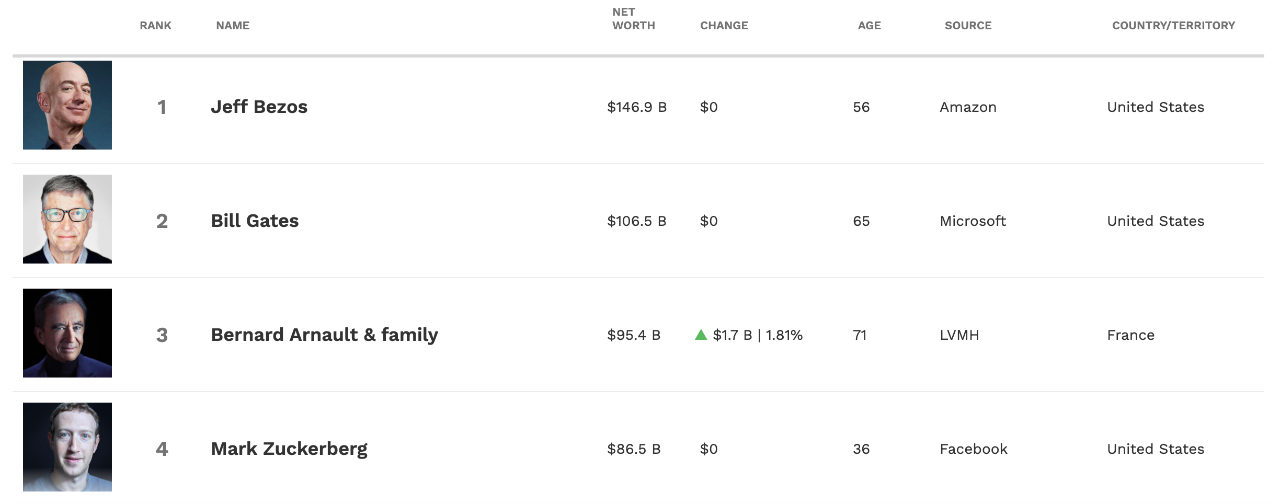Click the green upward change arrow
Image resolution: width=1280 pixels, height=504 pixels.
[x=701, y=335]
